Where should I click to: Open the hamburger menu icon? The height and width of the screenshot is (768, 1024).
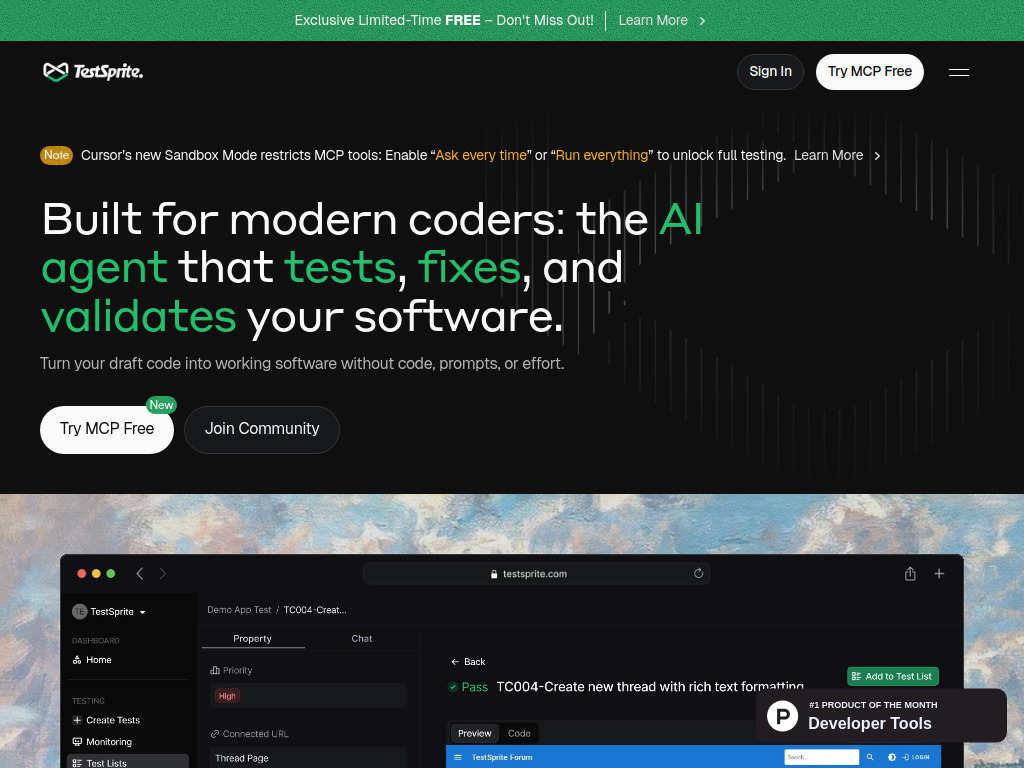coord(958,72)
